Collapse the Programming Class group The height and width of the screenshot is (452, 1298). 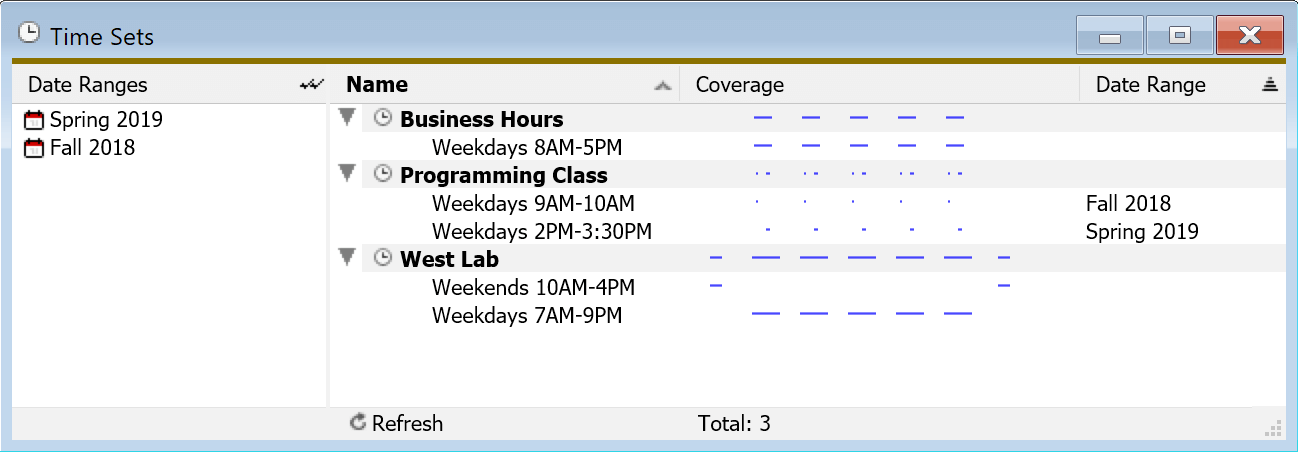[347, 174]
